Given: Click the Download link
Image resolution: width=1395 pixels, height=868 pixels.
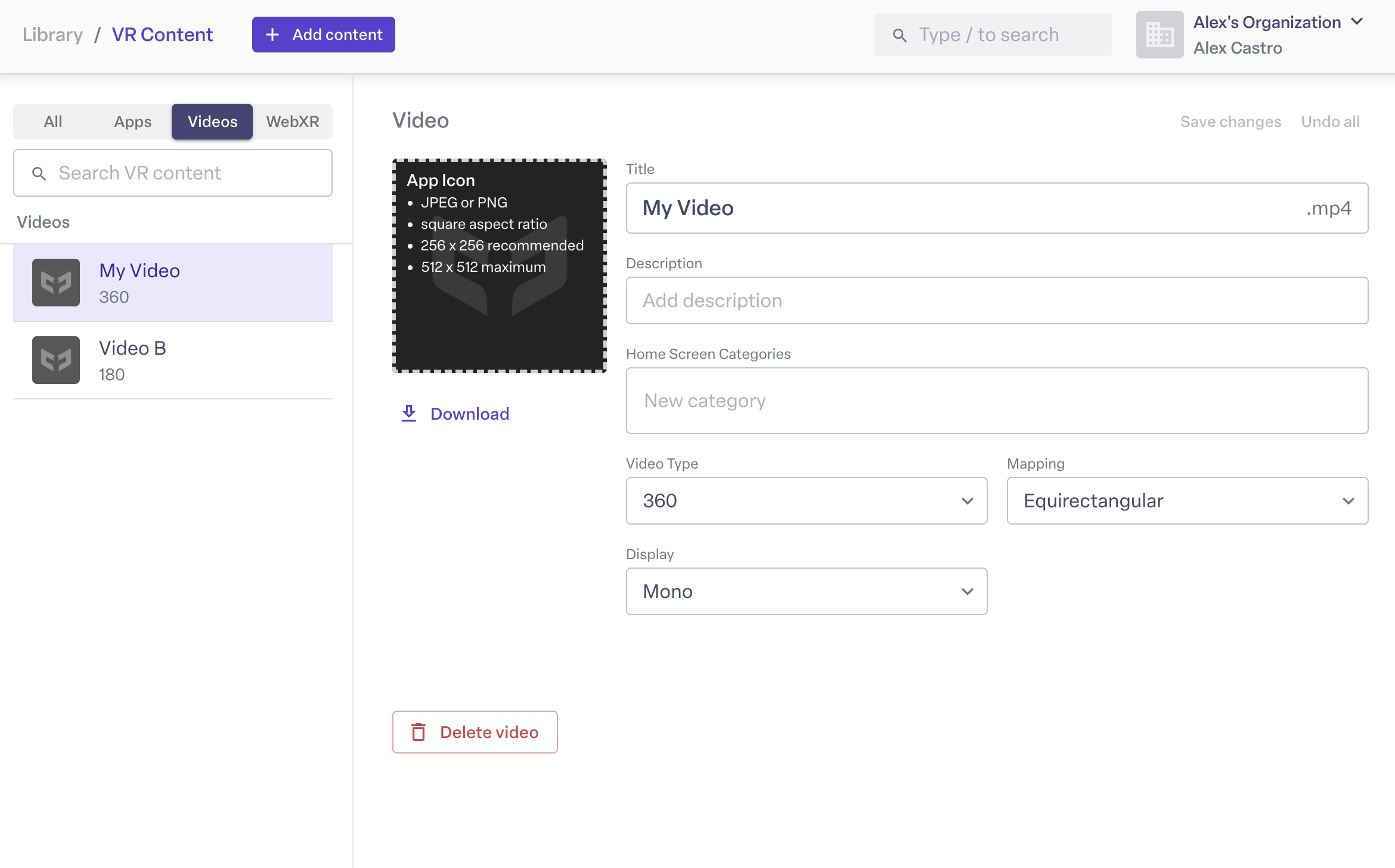Looking at the screenshot, I should pyautogui.click(x=455, y=414).
